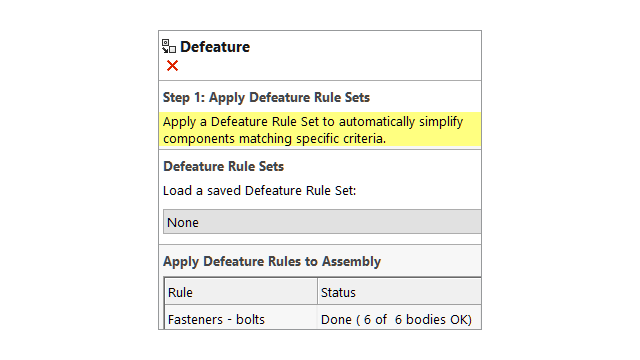Sort the table by the Rule column
640x360 pixels.
pos(241,292)
